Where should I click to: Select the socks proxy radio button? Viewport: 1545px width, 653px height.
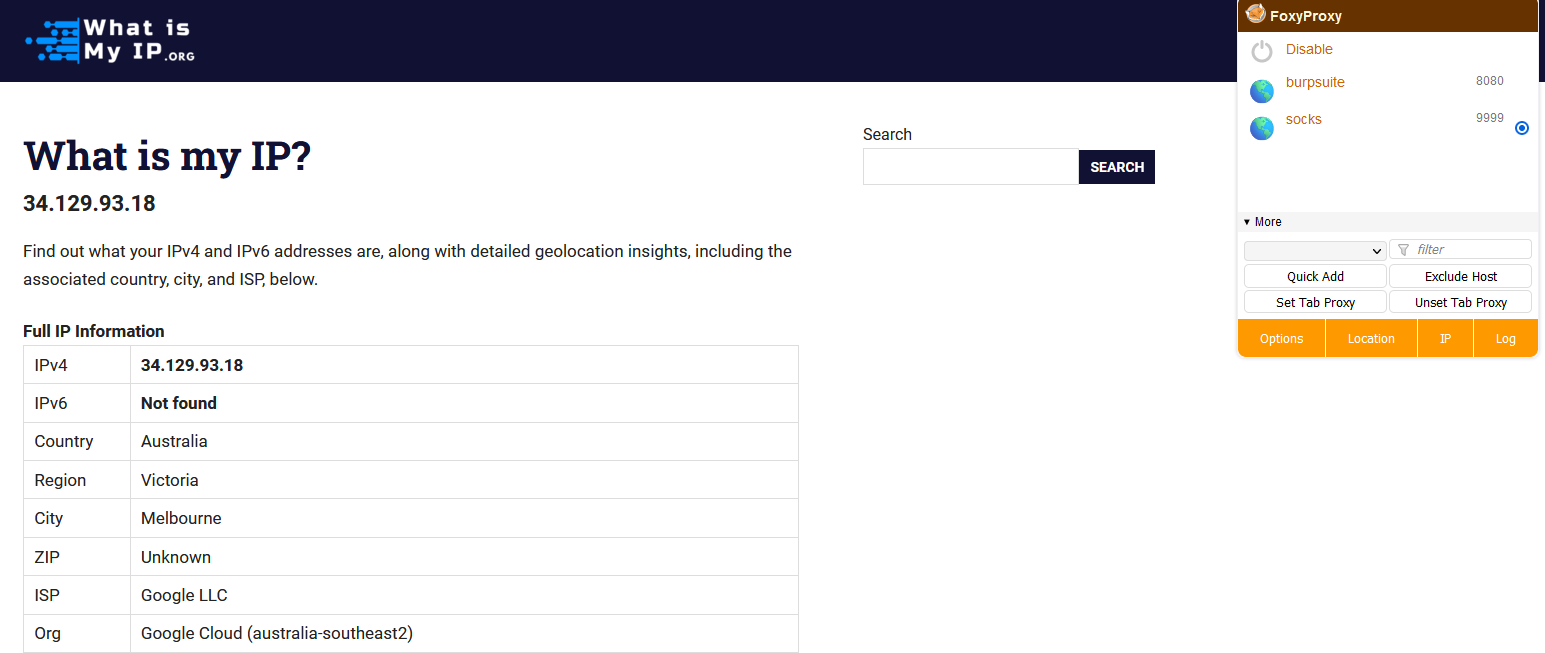pyautogui.click(x=1521, y=128)
